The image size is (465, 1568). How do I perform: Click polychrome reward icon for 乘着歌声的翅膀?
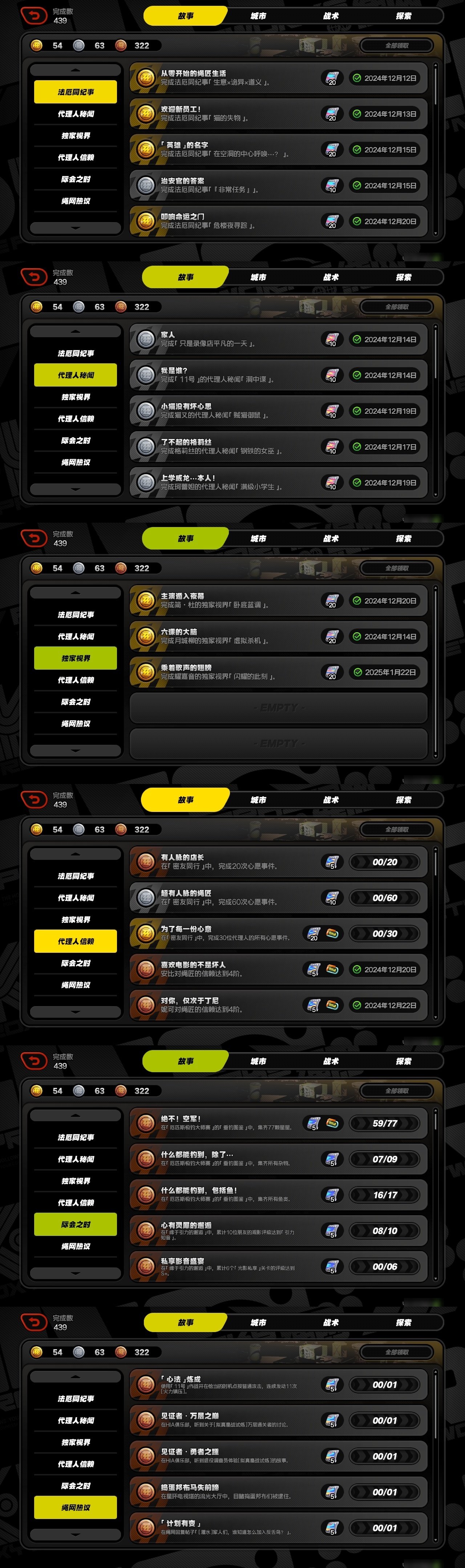click(332, 672)
